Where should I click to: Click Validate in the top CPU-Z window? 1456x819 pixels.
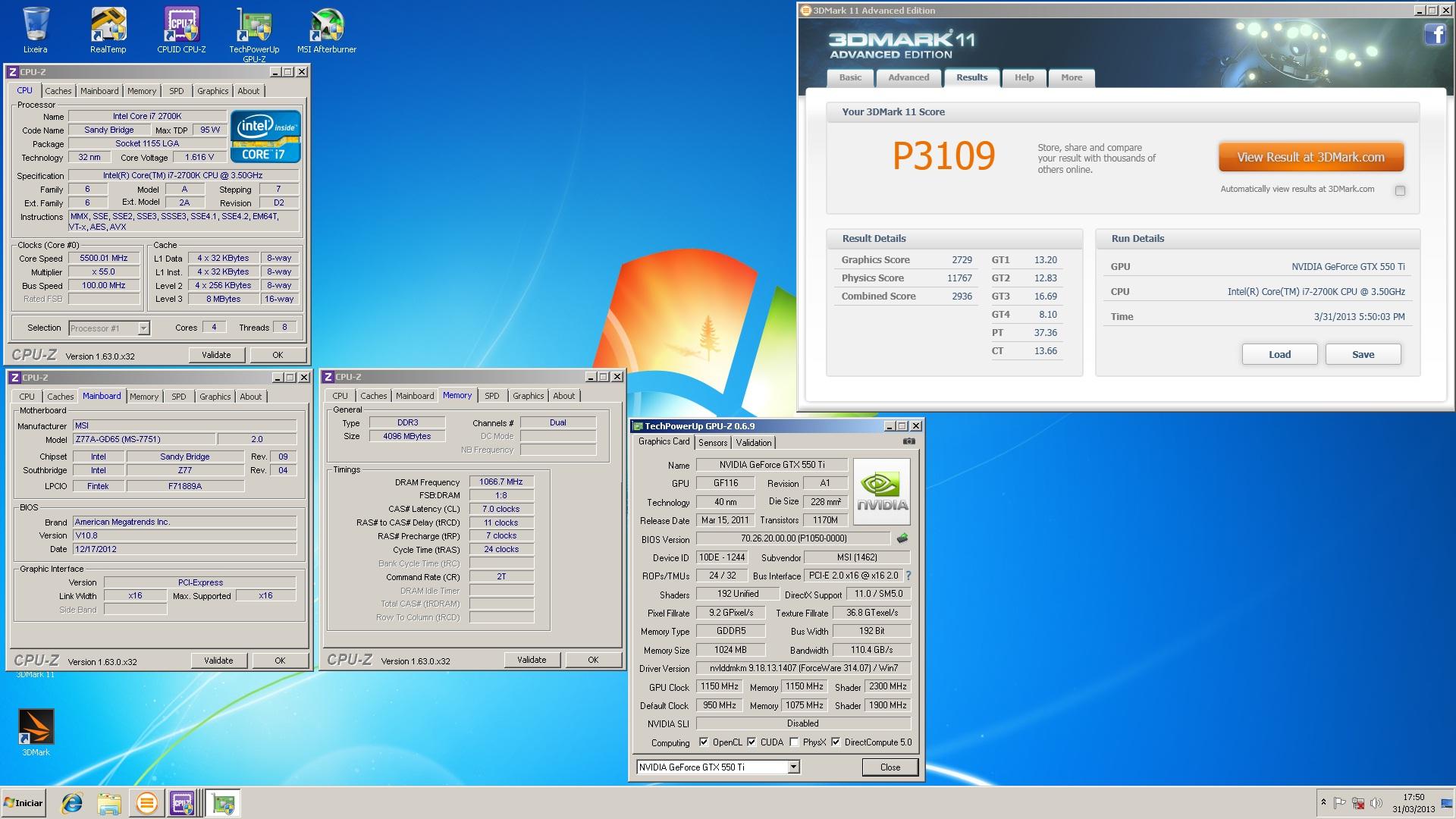pos(216,355)
